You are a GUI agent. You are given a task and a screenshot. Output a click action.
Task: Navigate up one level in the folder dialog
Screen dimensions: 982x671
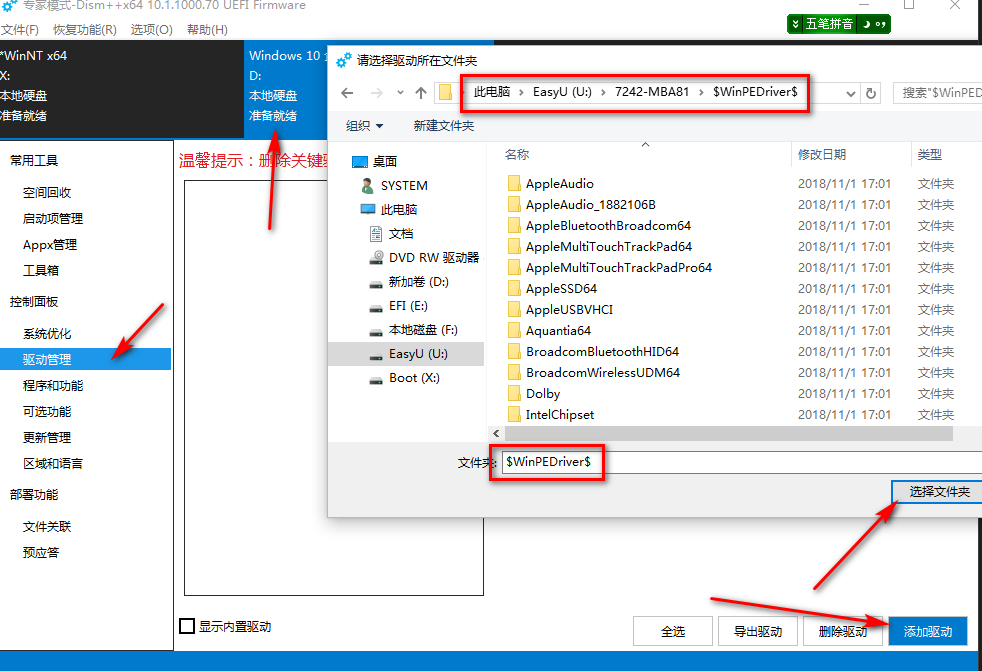tap(420, 92)
